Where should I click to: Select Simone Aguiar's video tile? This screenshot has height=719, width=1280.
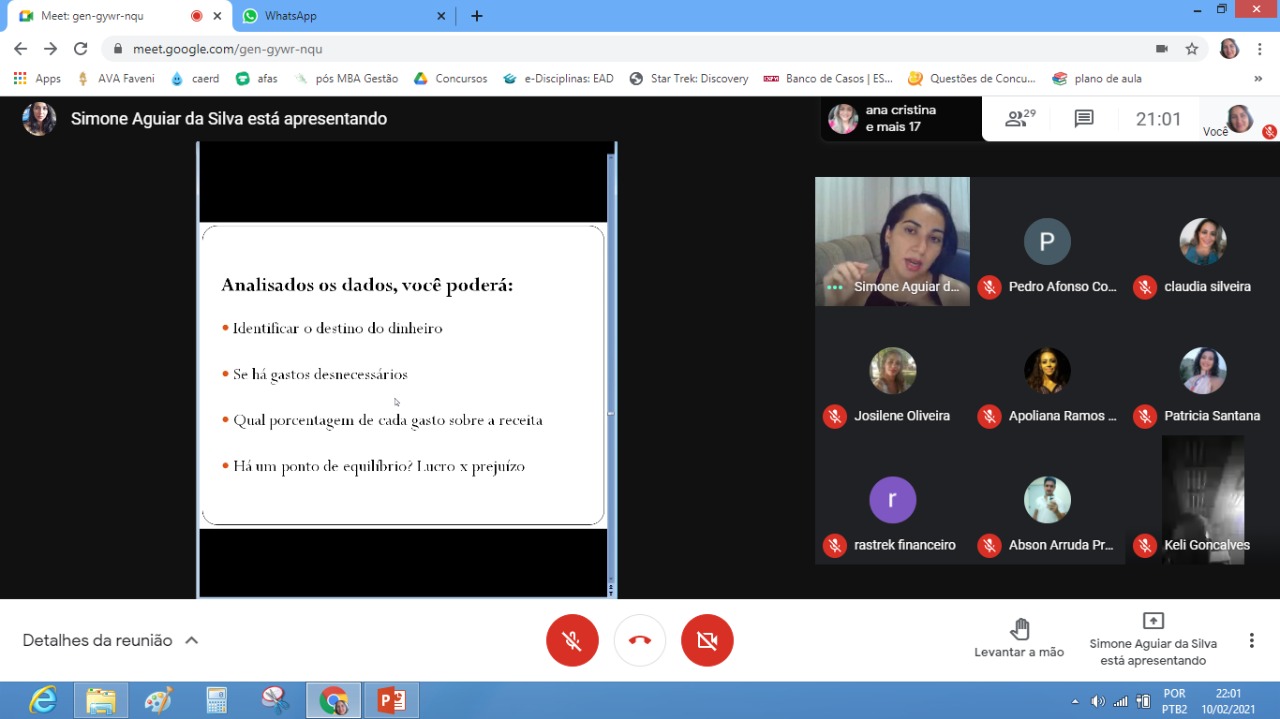coord(892,241)
